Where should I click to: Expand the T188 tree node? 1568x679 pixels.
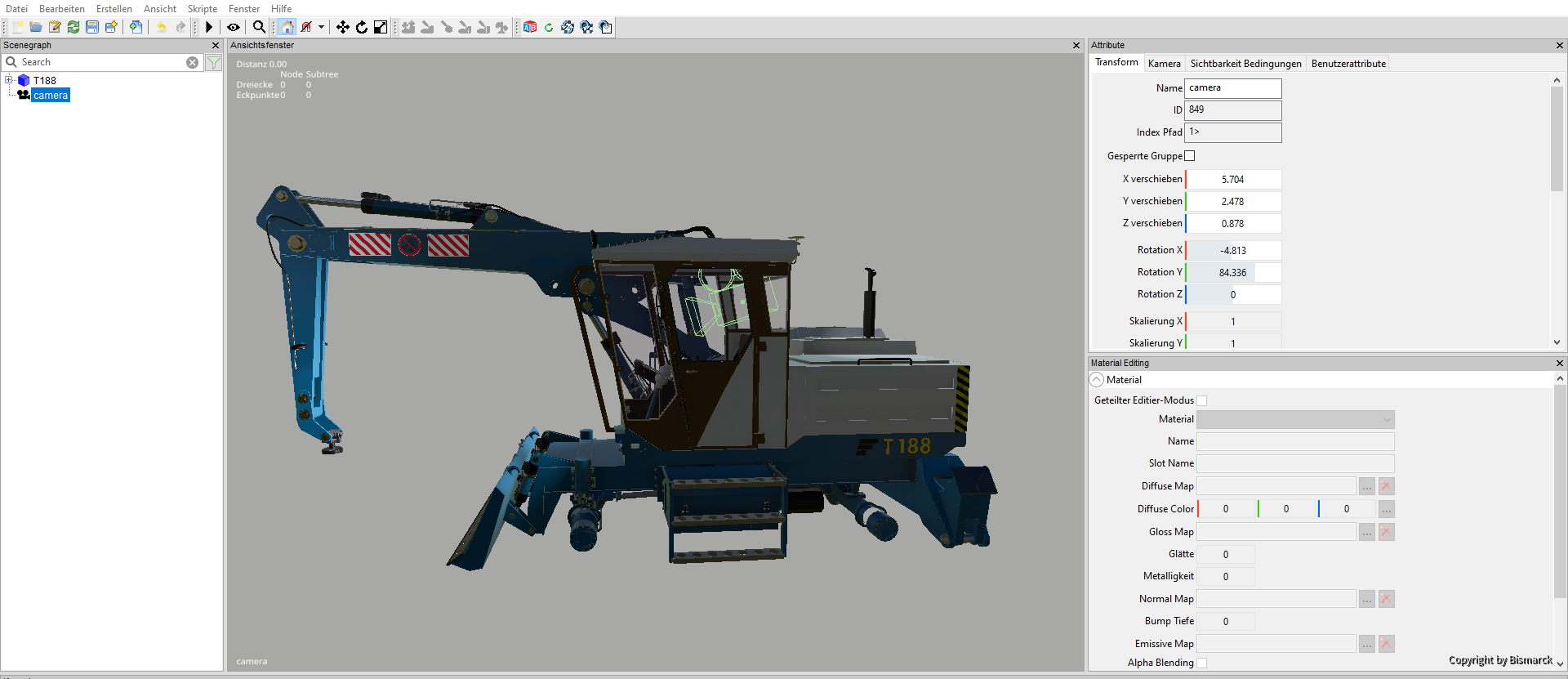[x=9, y=80]
